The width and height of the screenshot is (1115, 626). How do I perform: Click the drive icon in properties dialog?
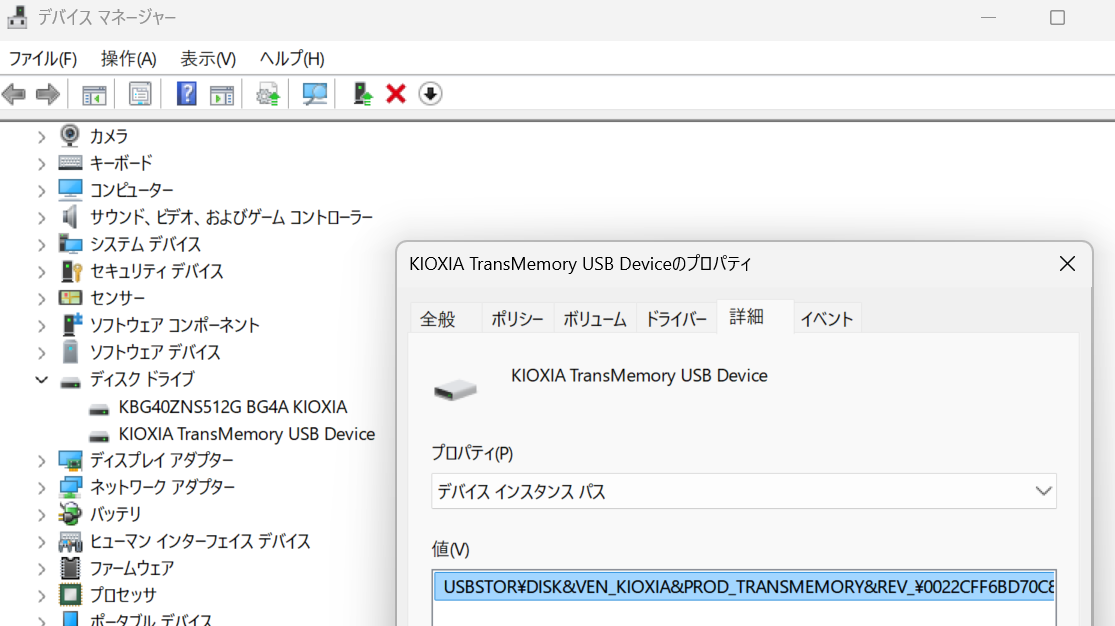click(x=455, y=390)
